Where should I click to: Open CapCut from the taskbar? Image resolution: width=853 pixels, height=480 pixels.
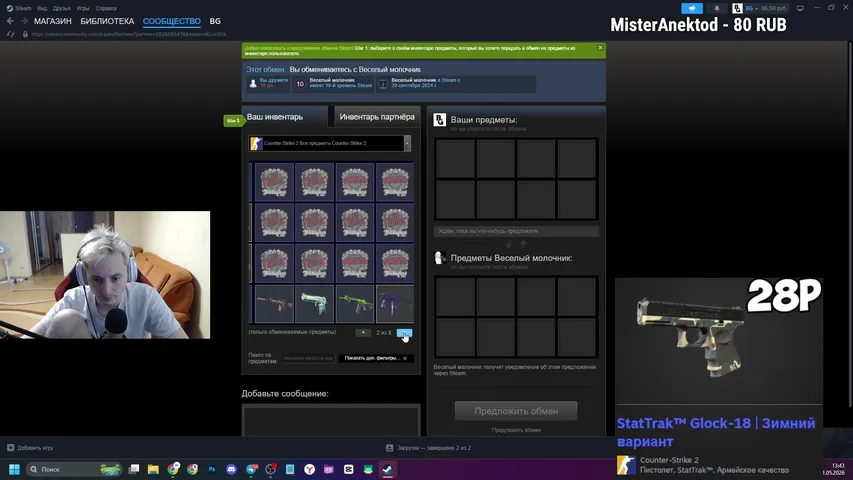click(x=349, y=469)
